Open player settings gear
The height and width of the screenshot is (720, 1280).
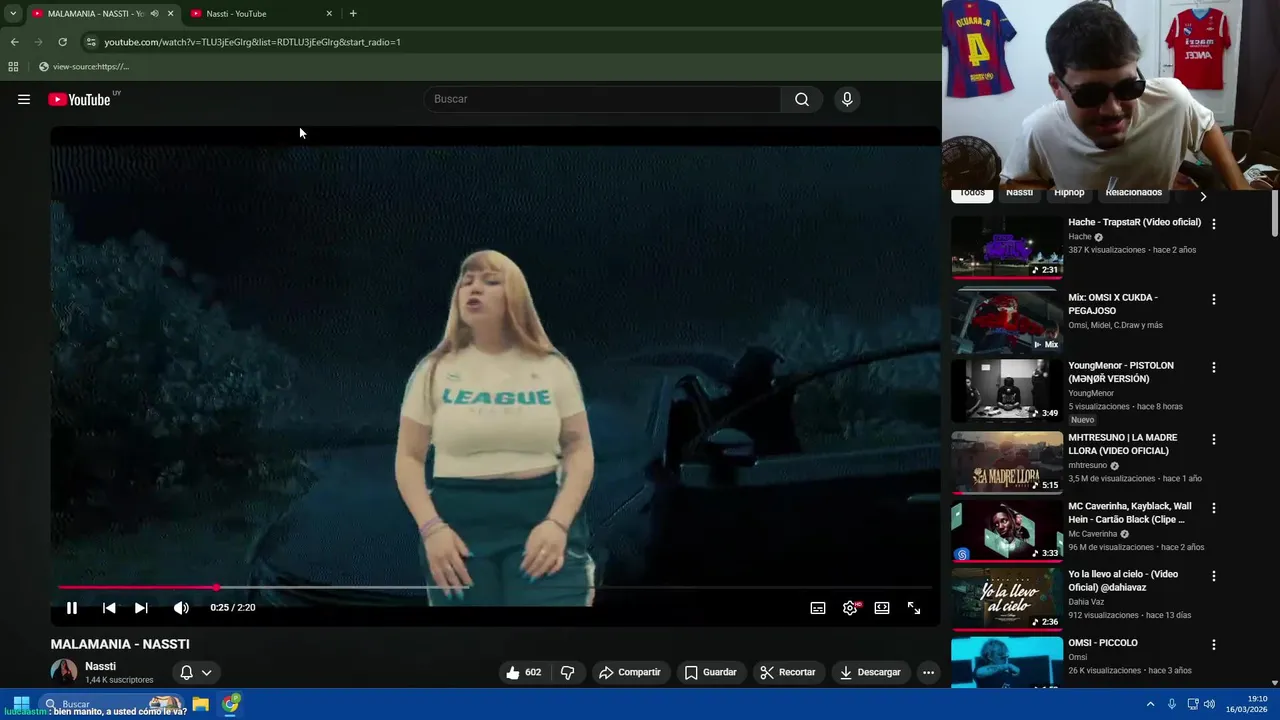click(850, 608)
